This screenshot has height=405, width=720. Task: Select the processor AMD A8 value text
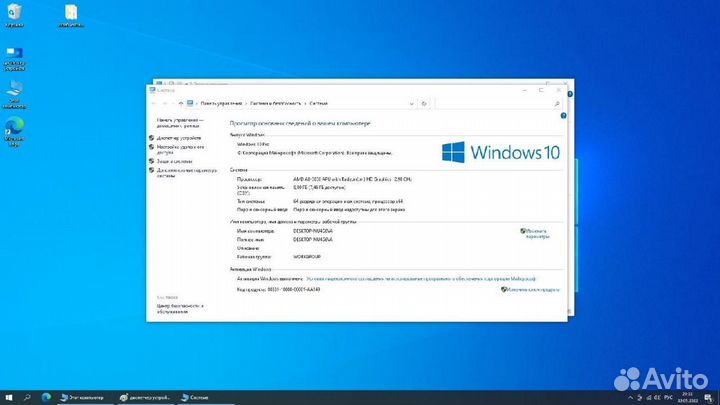tap(352, 179)
